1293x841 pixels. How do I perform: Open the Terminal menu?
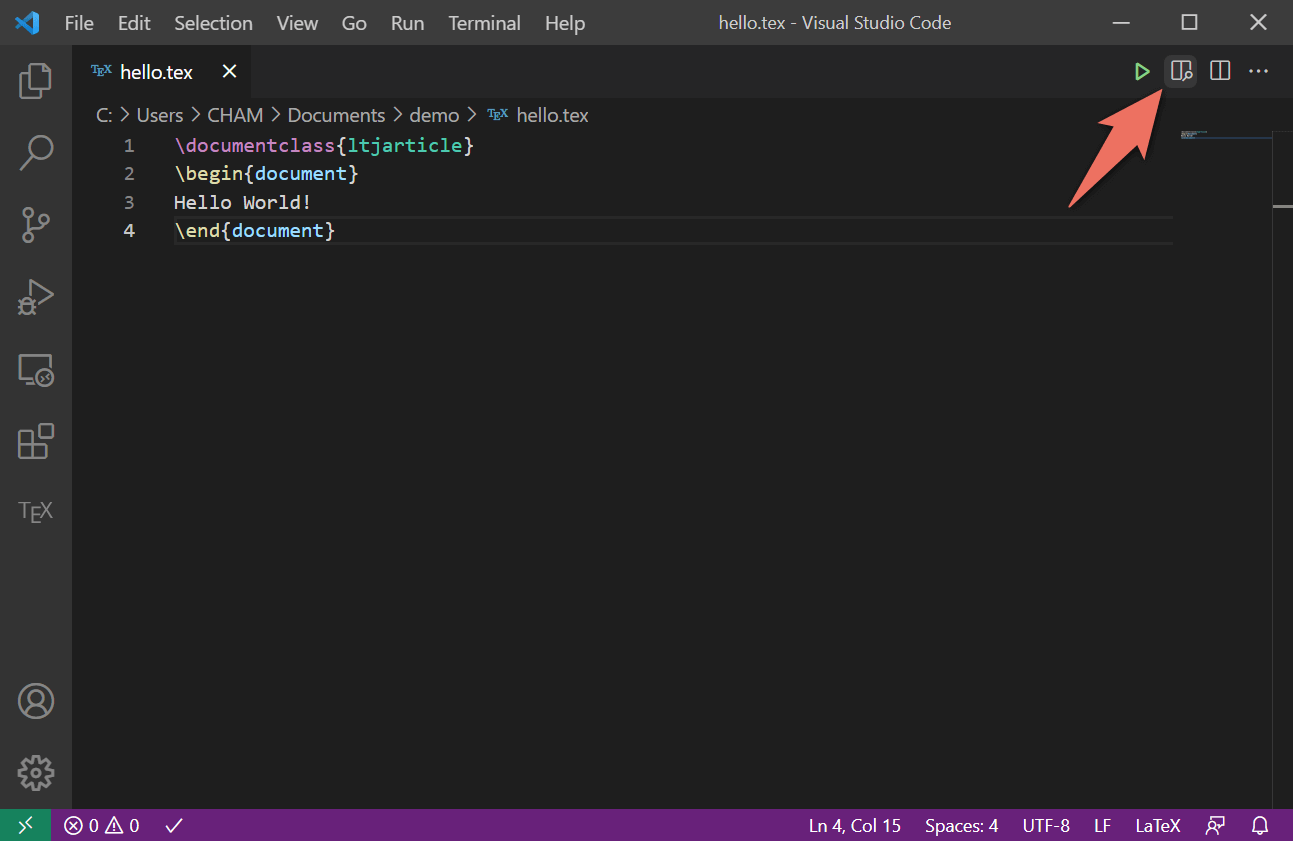coord(484,23)
